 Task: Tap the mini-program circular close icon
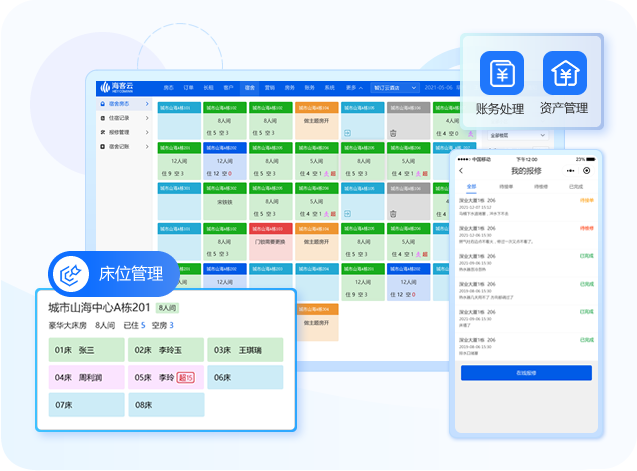click(x=587, y=171)
